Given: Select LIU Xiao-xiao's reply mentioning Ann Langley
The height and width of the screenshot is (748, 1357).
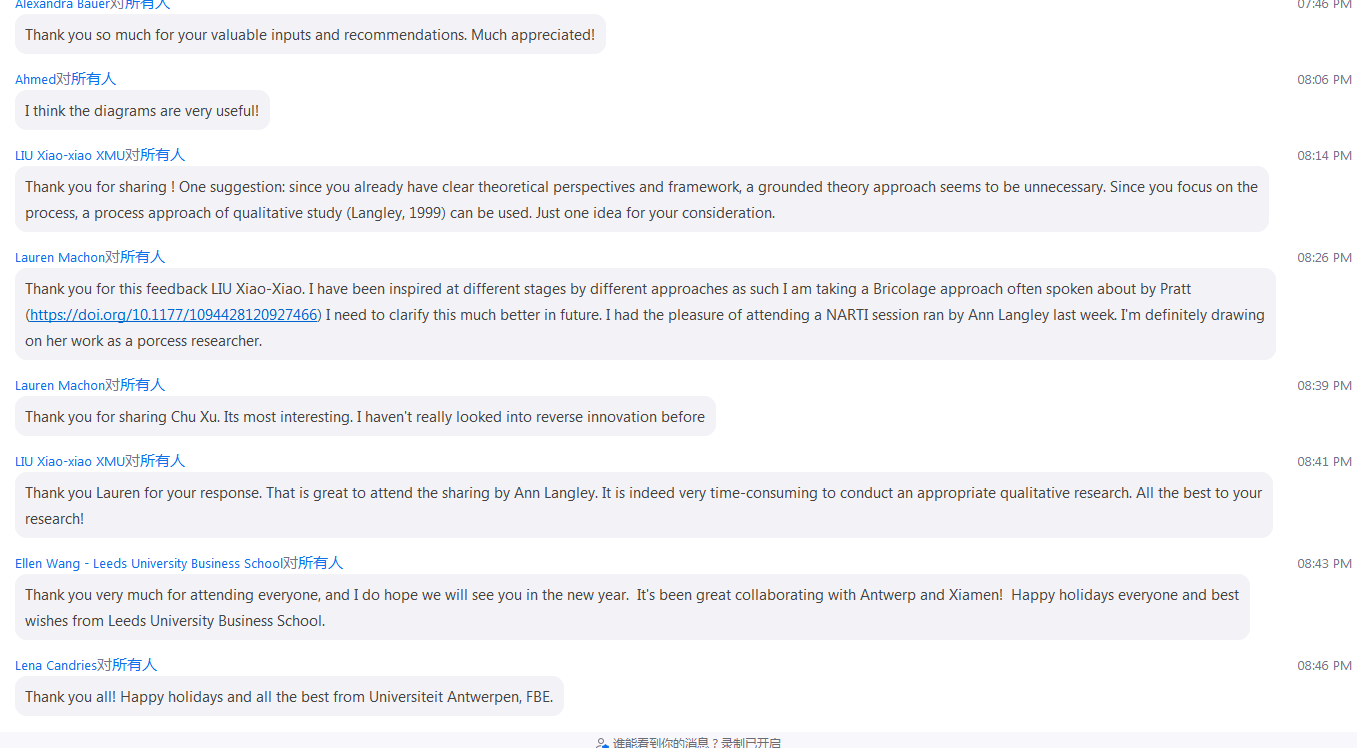Looking at the screenshot, I should pos(643,505).
